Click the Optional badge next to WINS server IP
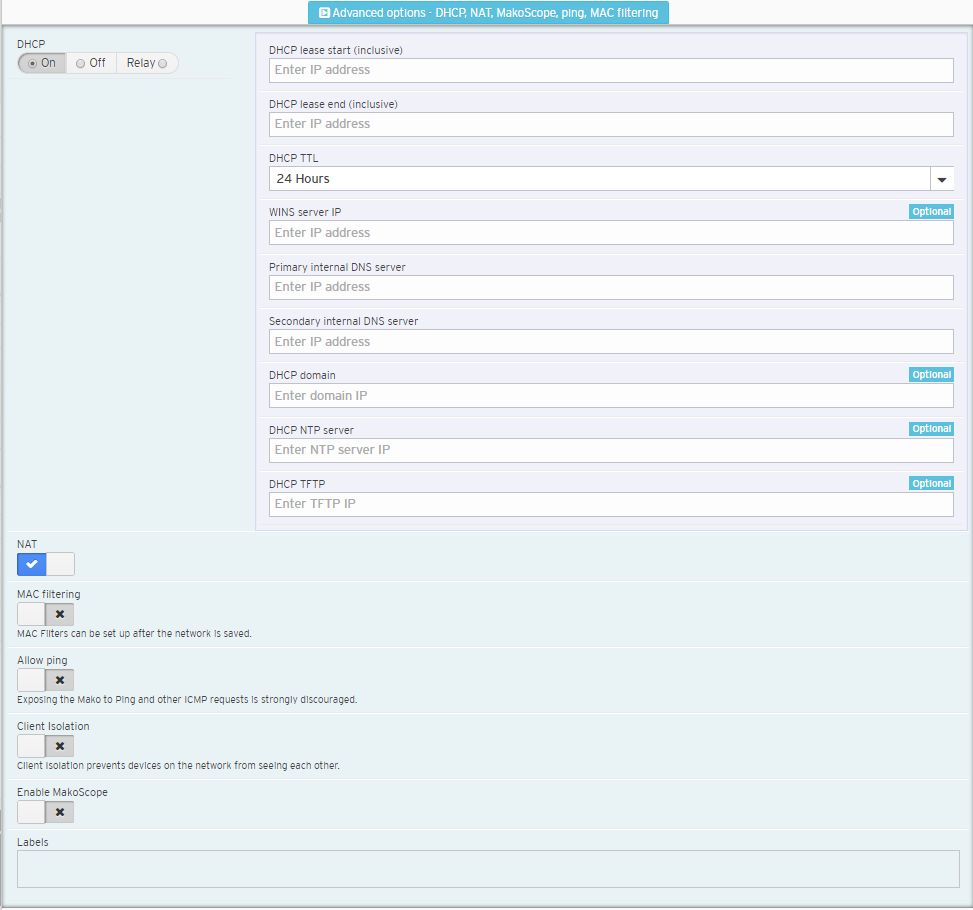 (x=931, y=211)
